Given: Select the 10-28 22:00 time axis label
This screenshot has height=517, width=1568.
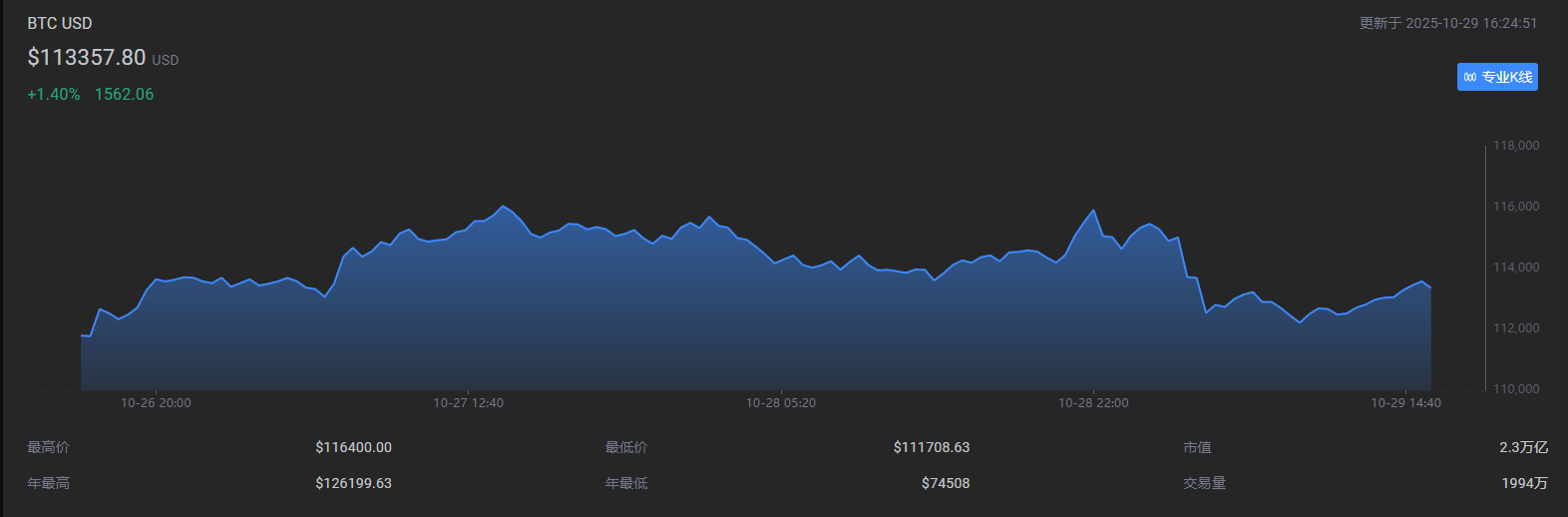Looking at the screenshot, I should [x=1093, y=403].
